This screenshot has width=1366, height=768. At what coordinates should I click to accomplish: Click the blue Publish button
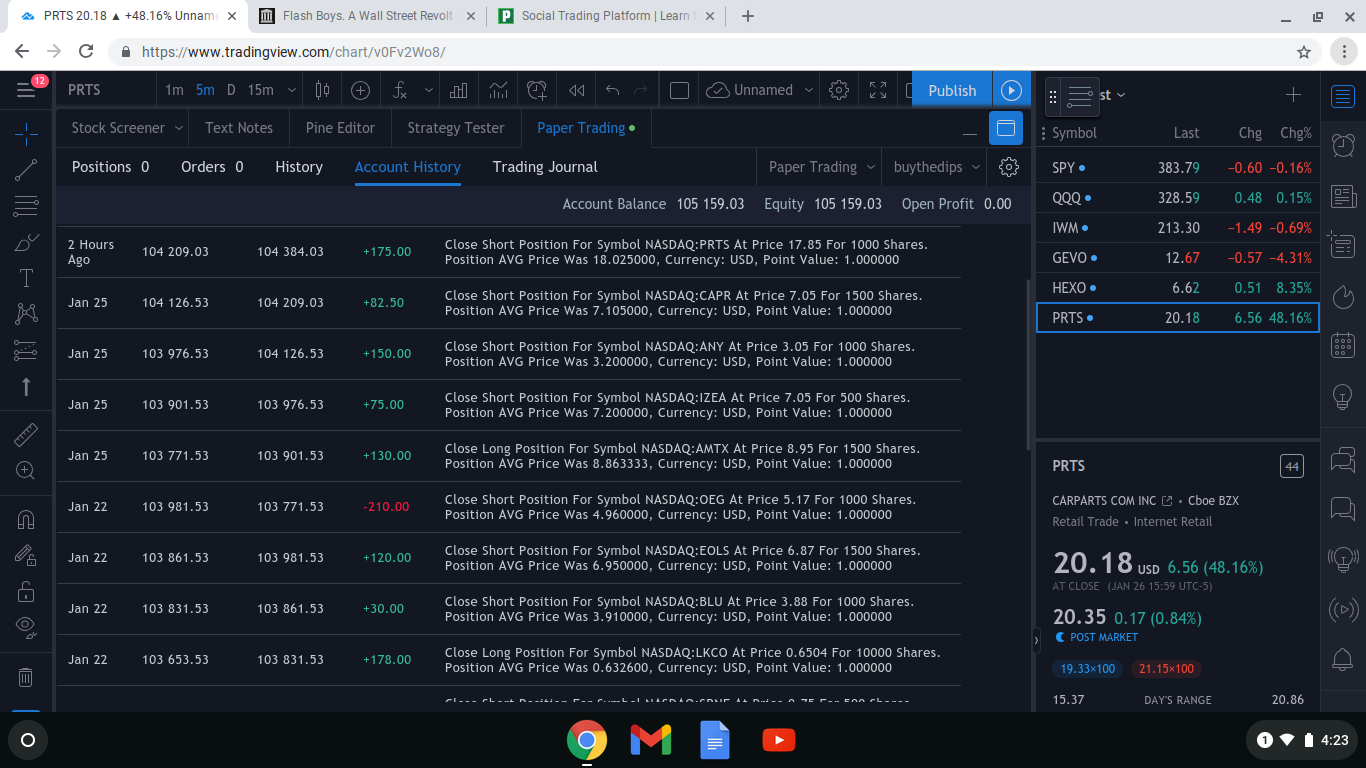tap(951, 90)
